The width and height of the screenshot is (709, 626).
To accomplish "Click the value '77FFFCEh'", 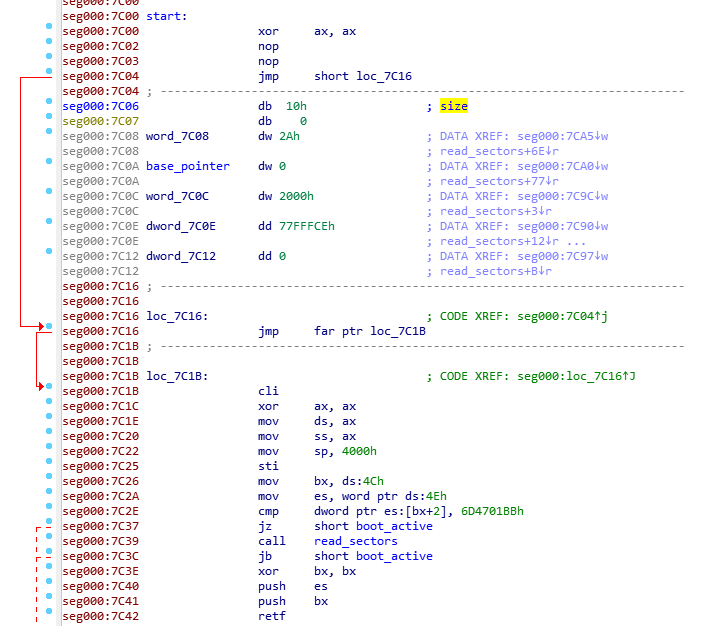I will click(307, 226).
